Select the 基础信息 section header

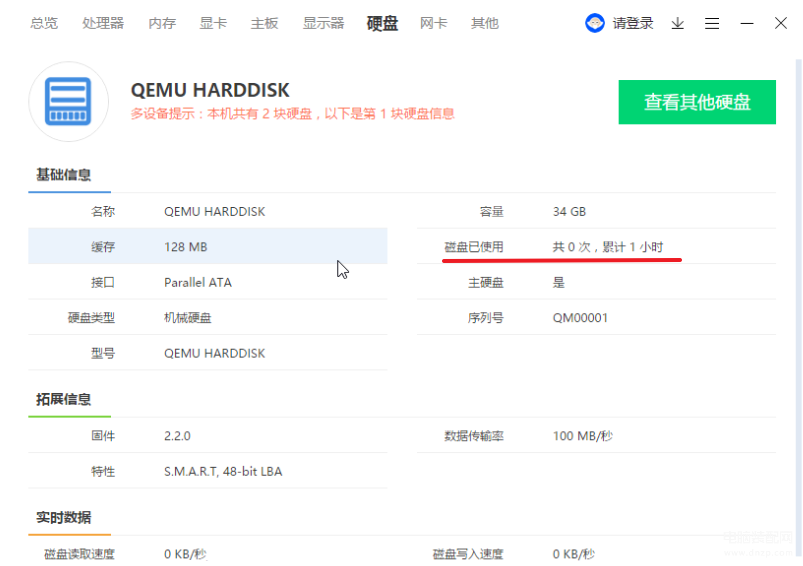pos(64,175)
